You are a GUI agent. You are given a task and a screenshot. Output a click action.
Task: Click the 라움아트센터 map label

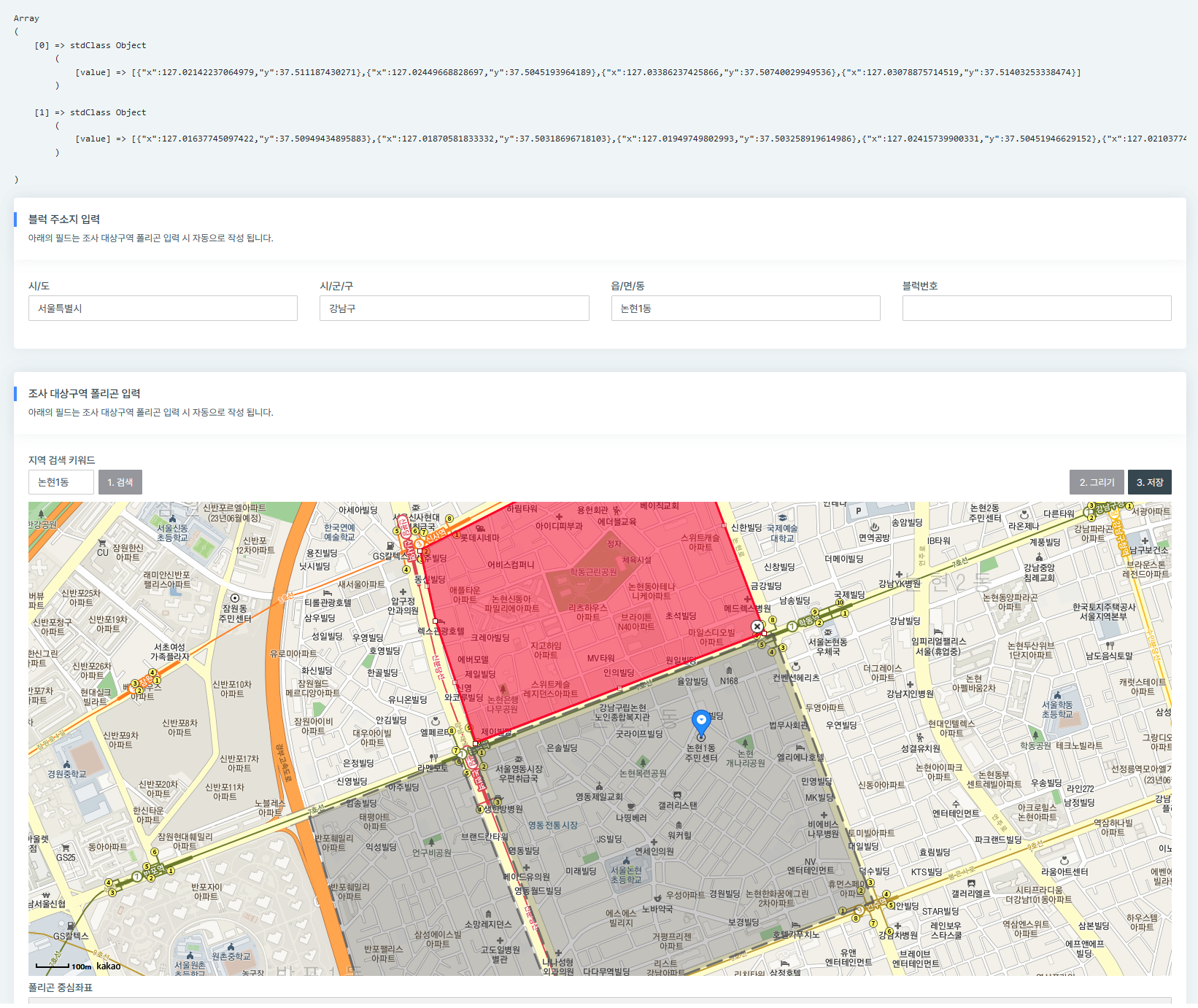click(1064, 872)
